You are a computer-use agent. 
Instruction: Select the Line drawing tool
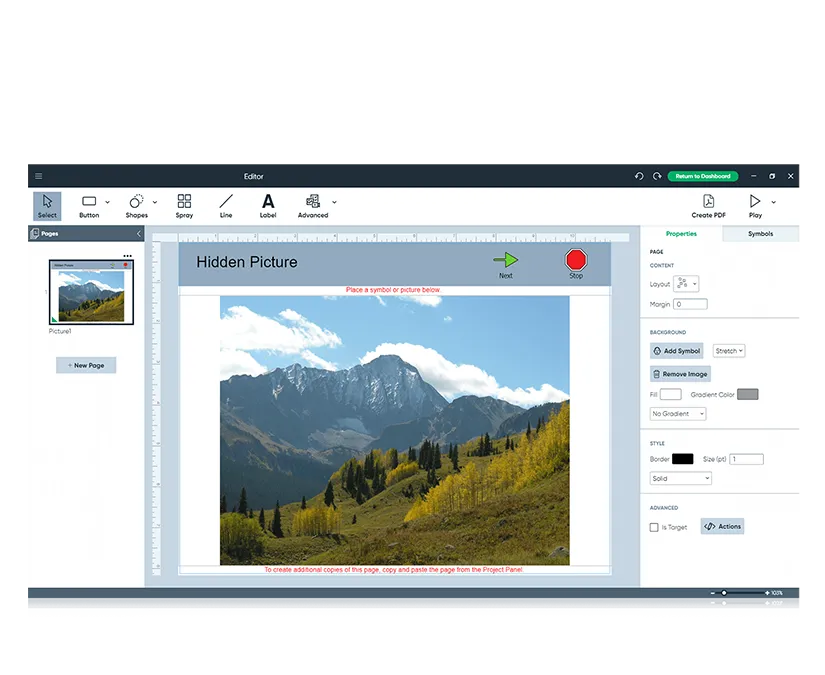click(226, 205)
